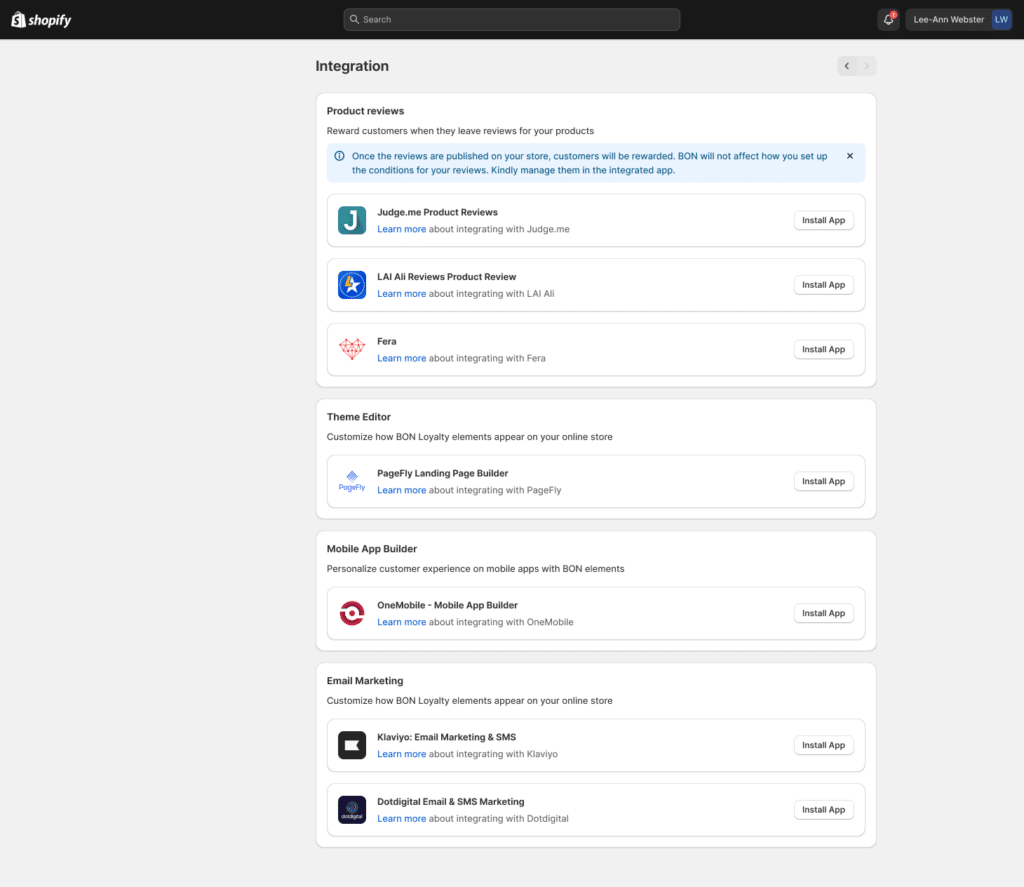
Task: Click the Shopify logo in header
Action: point(41,20)
